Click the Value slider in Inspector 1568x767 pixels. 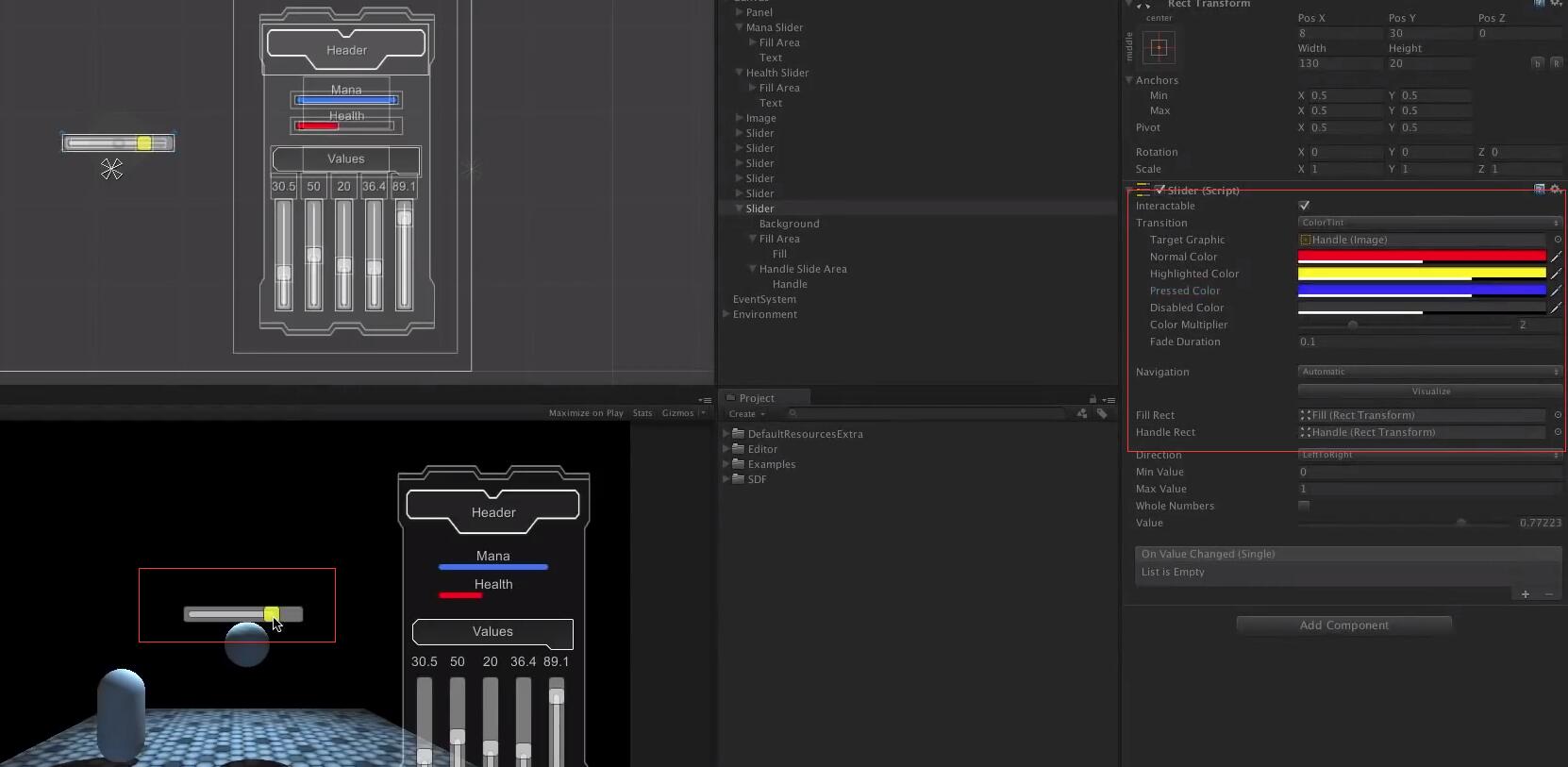pyautogui.click(x=1405, y=523)
